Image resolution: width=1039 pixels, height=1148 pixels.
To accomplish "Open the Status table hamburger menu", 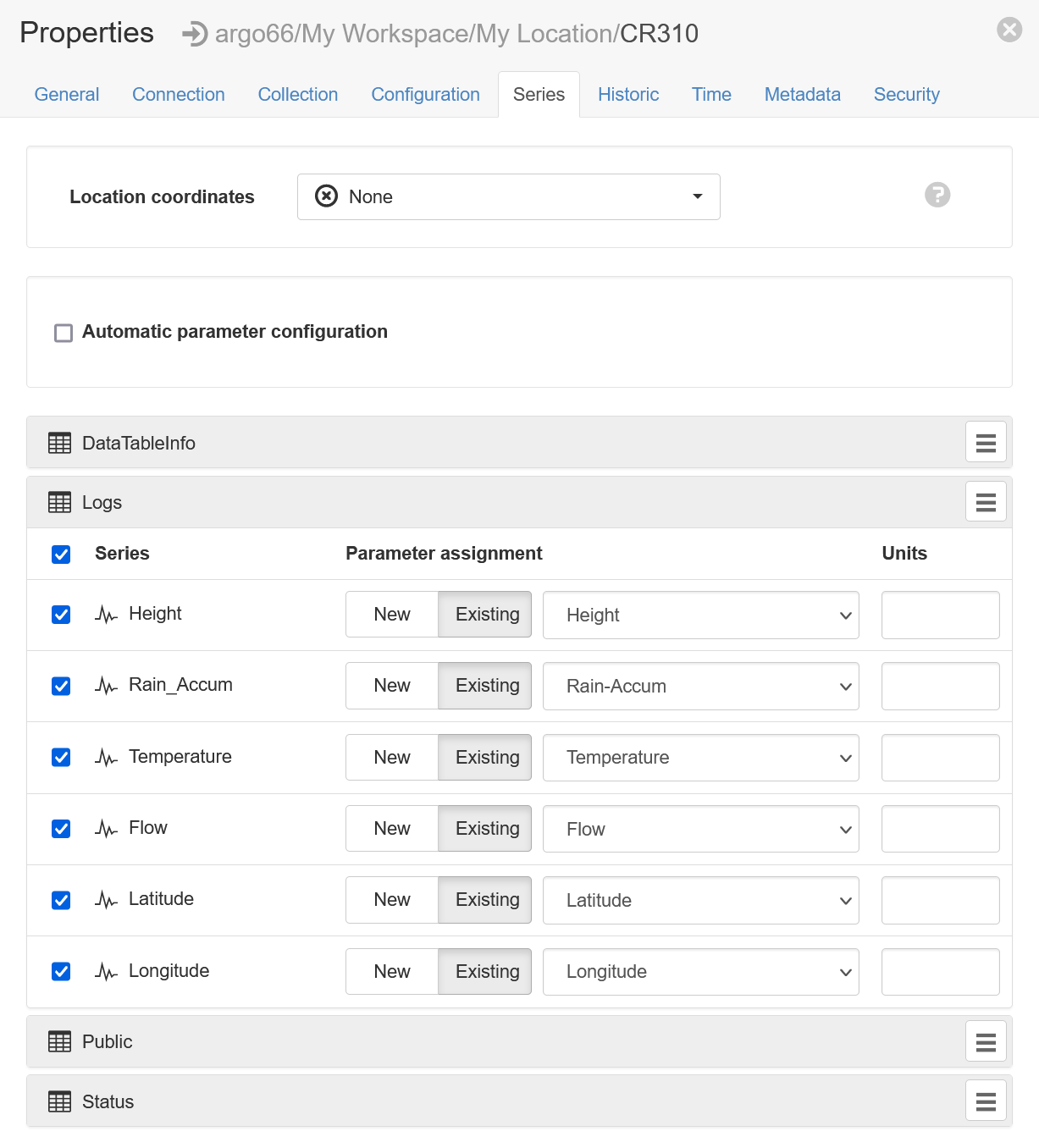I will coord(986,1101).
